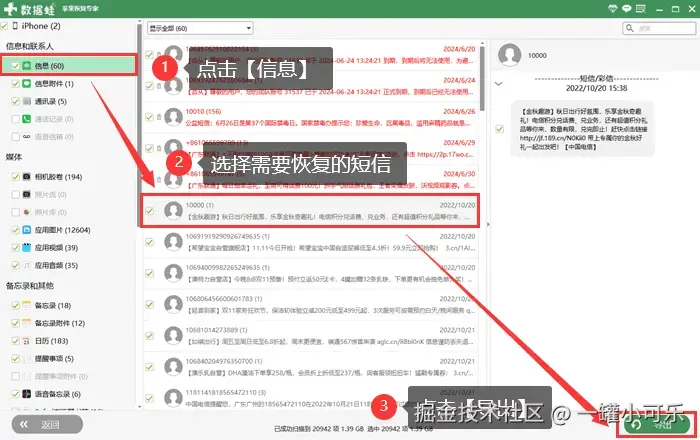Click the avatar of 10694009982265249635 message
Viewport: 700px width, 440px height.
[x=173, y=273]
